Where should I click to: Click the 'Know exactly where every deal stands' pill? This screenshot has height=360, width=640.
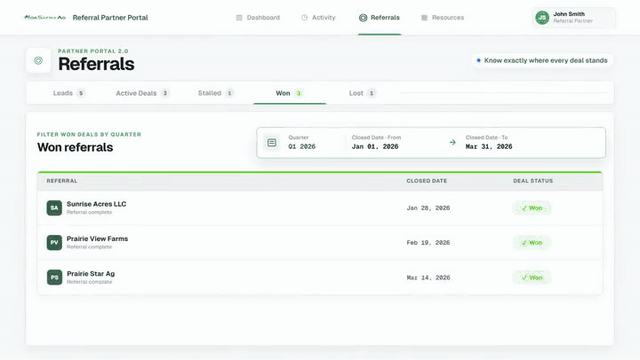(542, 60)
